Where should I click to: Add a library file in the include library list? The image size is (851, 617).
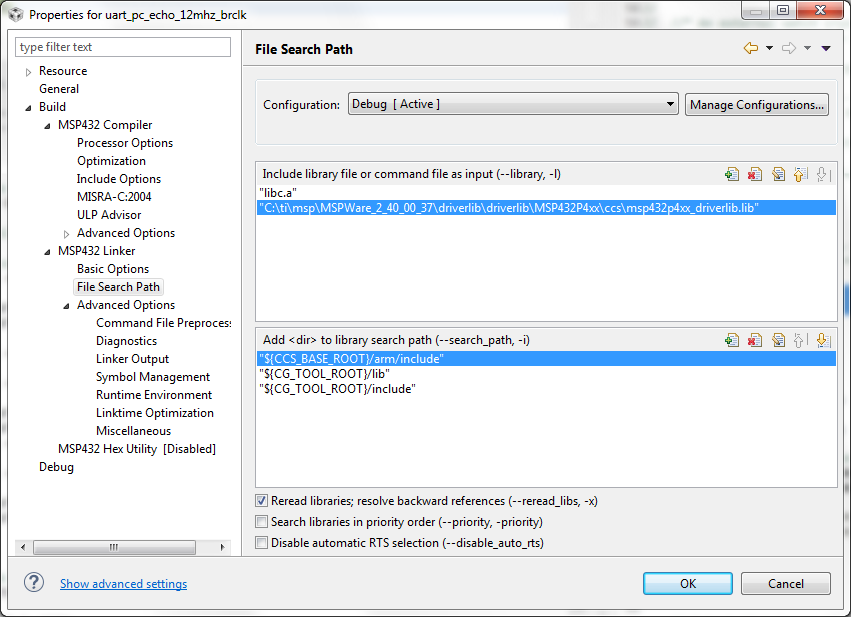point(732,174)
